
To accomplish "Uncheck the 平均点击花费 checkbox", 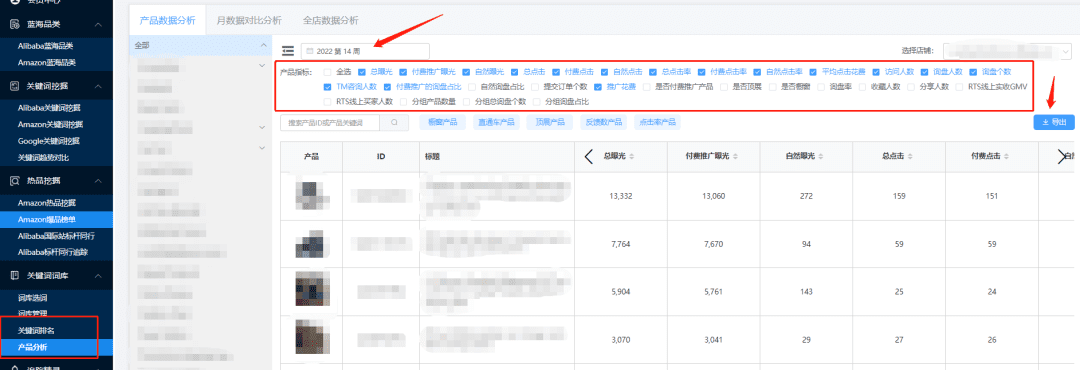I will tap(813, 72).
